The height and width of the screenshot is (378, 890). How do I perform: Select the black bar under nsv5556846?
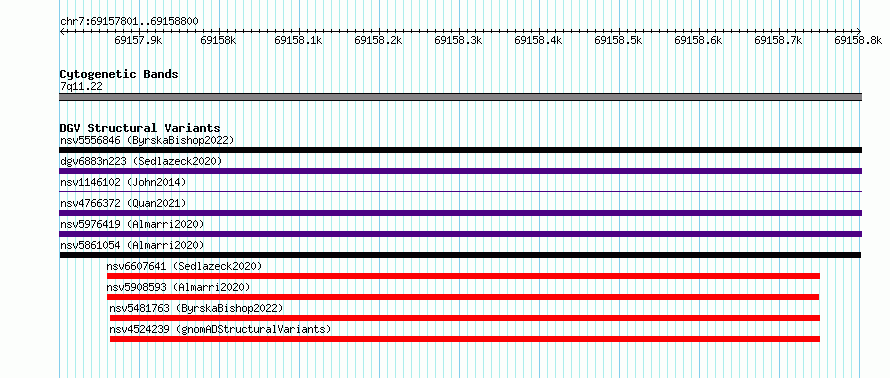click(x=461, y=150)
